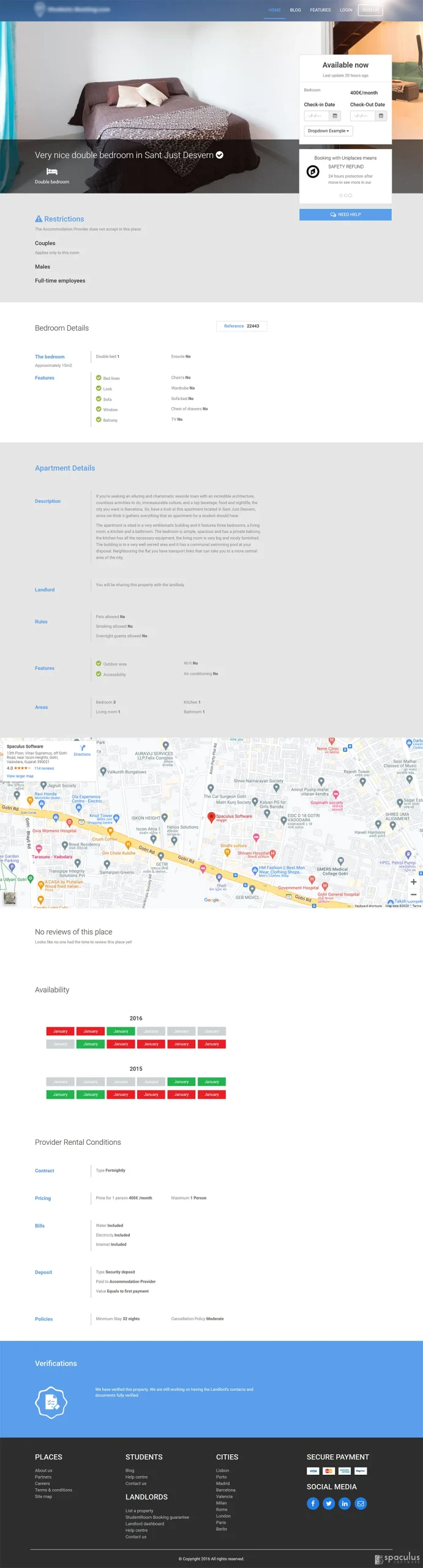423x1568 pixels.
Task: Click the Spaculus Software footer logo
Action: [397, 1558]
